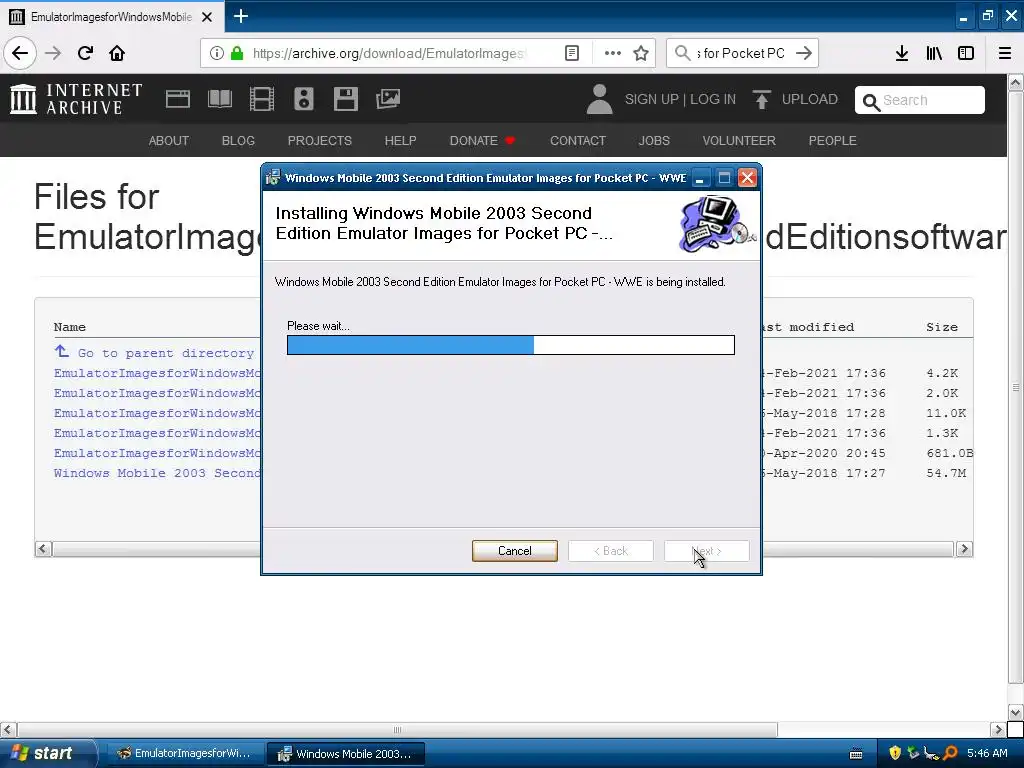Image resolution: width=1024 pixels, height=768 pixels.
Task: Click the address bar URL field
Action: point(388,53)
